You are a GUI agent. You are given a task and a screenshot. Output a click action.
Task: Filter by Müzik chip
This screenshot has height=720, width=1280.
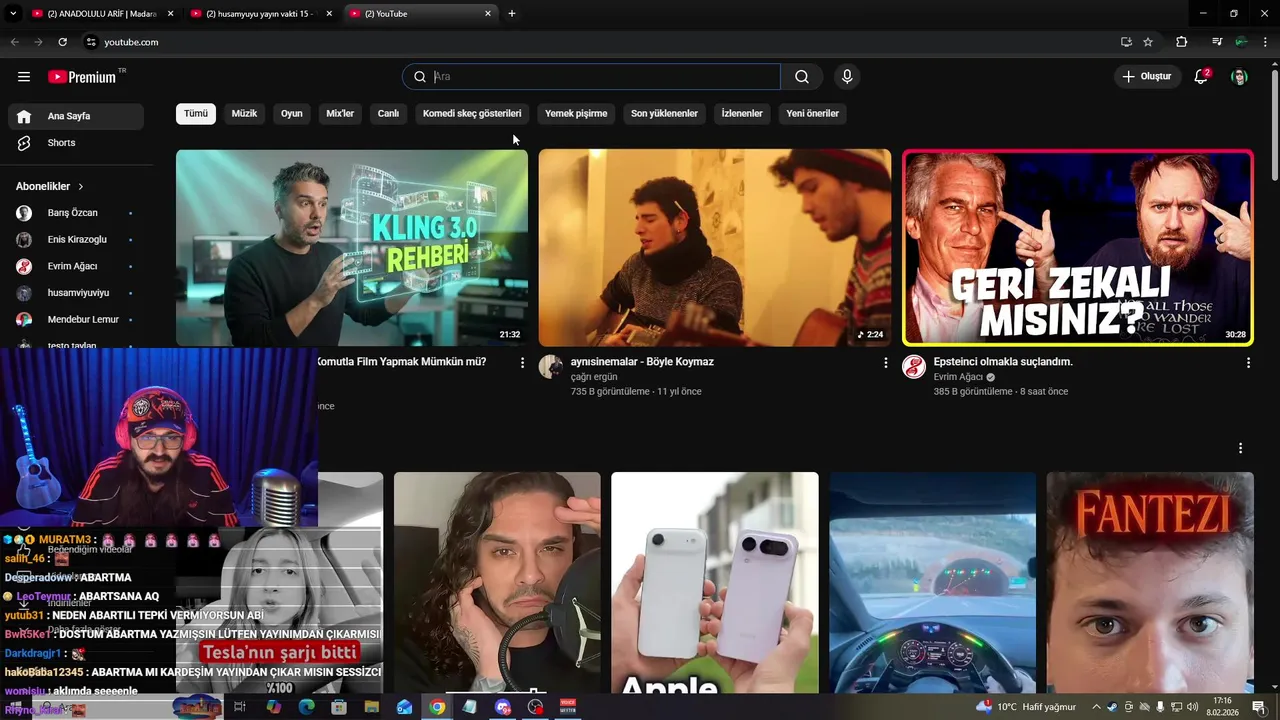(244, 113)
